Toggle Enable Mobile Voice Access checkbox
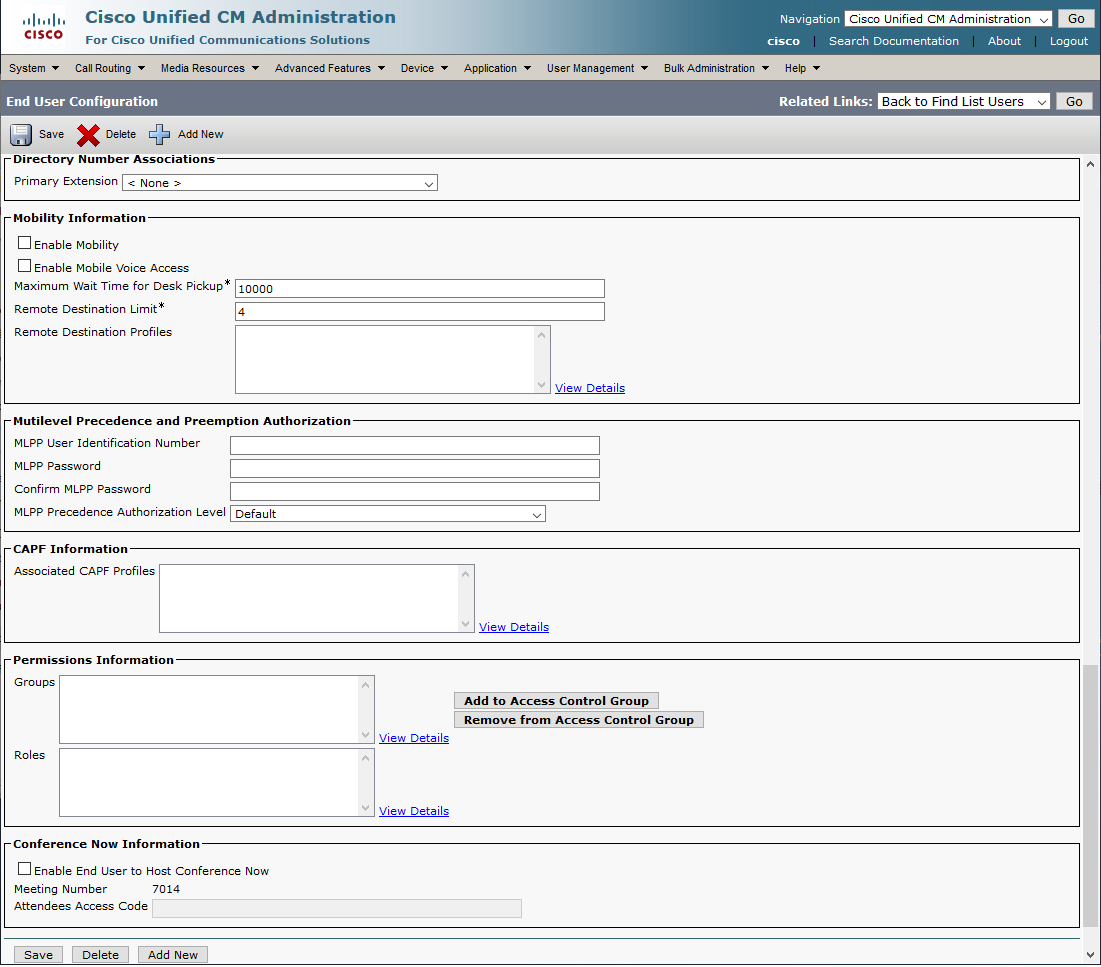Viewport: 1101px width, 967px height. pyautogui.click(x=25, y=266)
